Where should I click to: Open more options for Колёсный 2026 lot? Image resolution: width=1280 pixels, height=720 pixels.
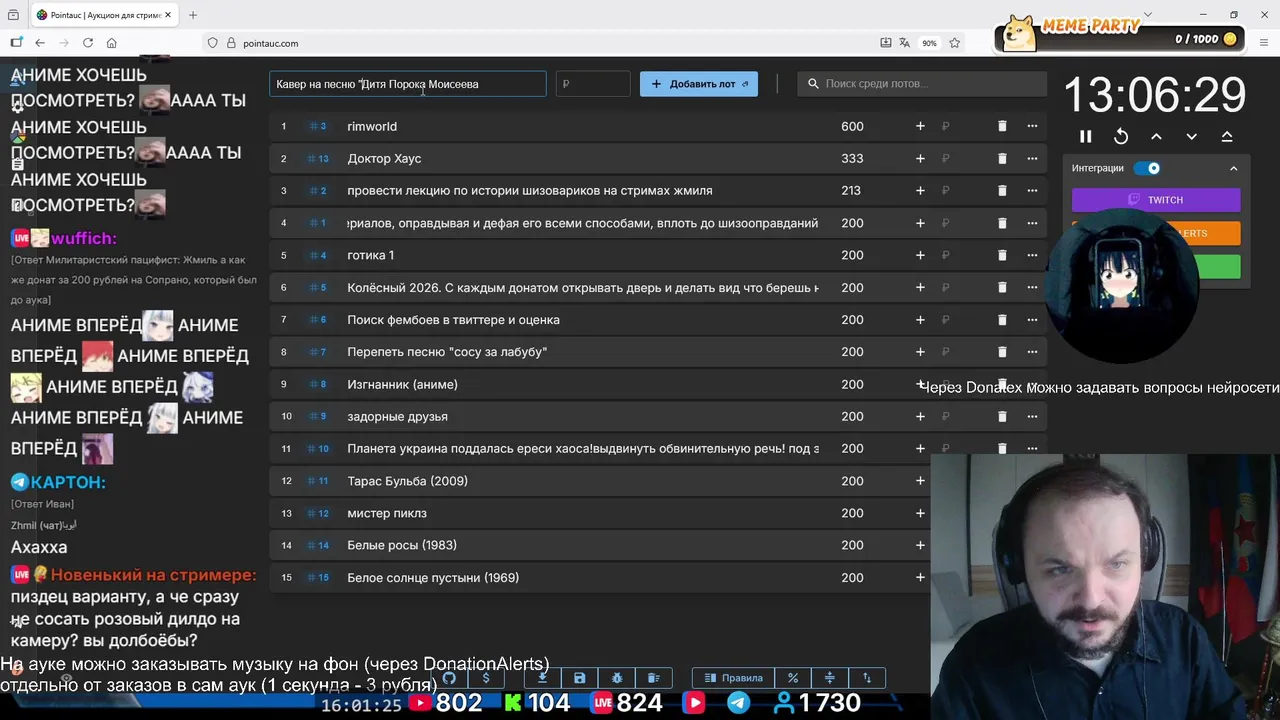[1032, 287]
